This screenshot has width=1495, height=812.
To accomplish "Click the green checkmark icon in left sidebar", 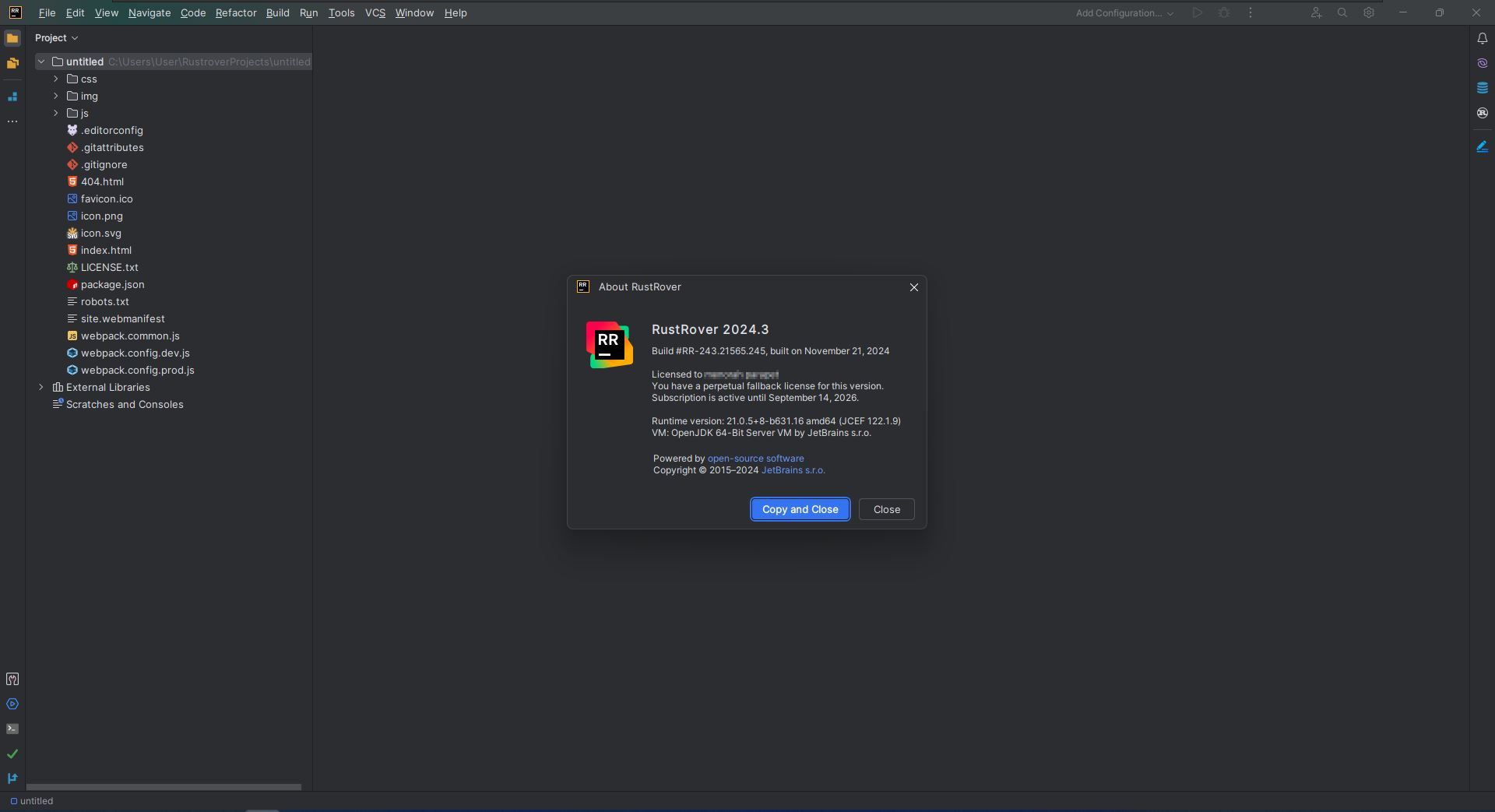I will [x=12, y=754].
